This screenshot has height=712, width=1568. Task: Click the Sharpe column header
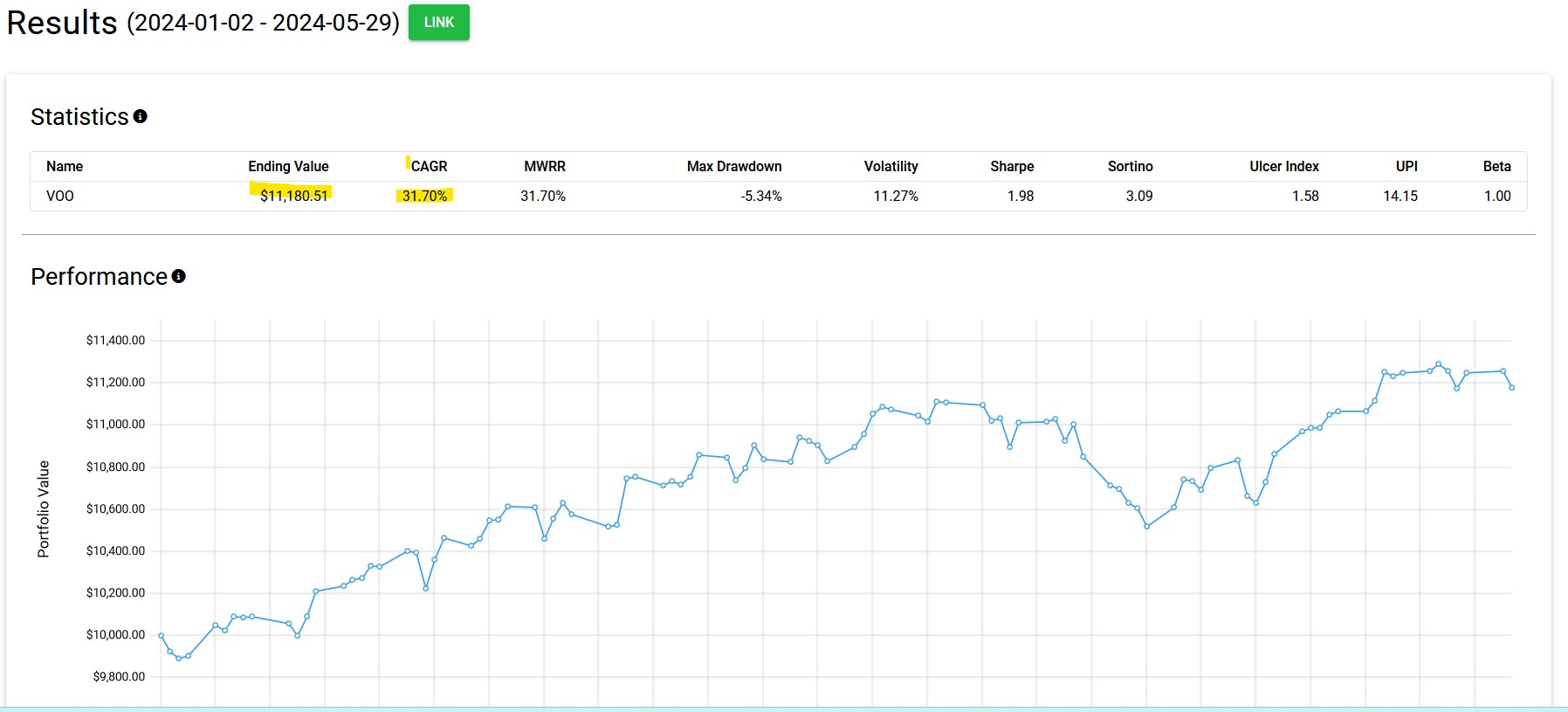click(1012, 166)
